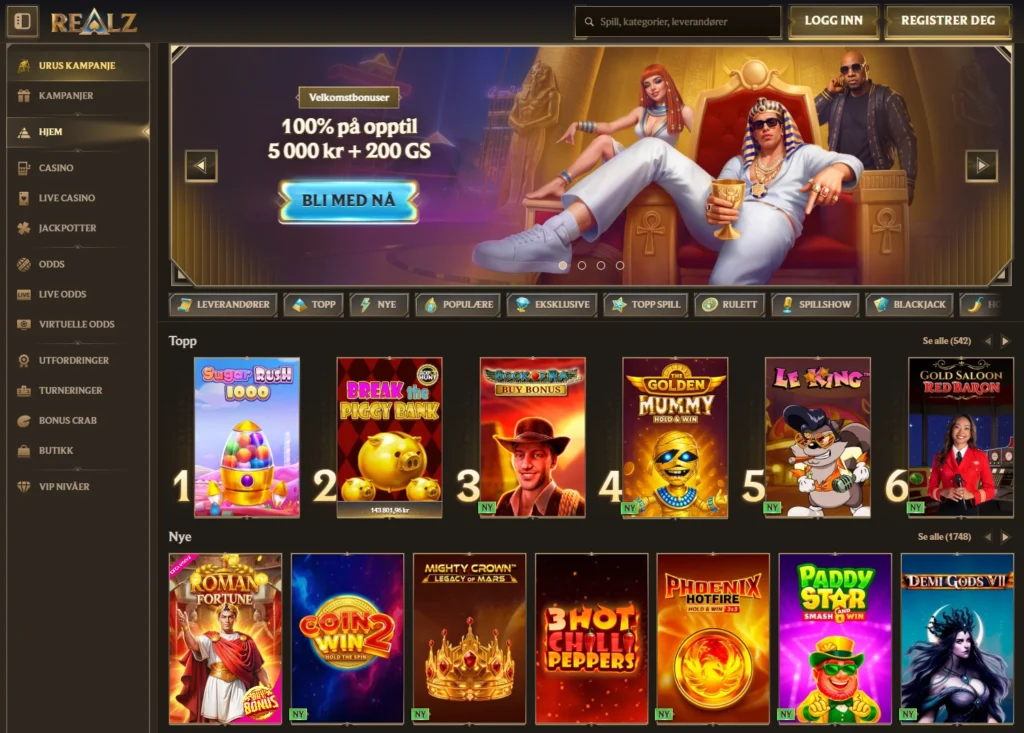Toggle the sidebar collapse icon beside the logo
Image resolution: width=1024 pixels, height=733 pixels.
(x=22, y=22)
